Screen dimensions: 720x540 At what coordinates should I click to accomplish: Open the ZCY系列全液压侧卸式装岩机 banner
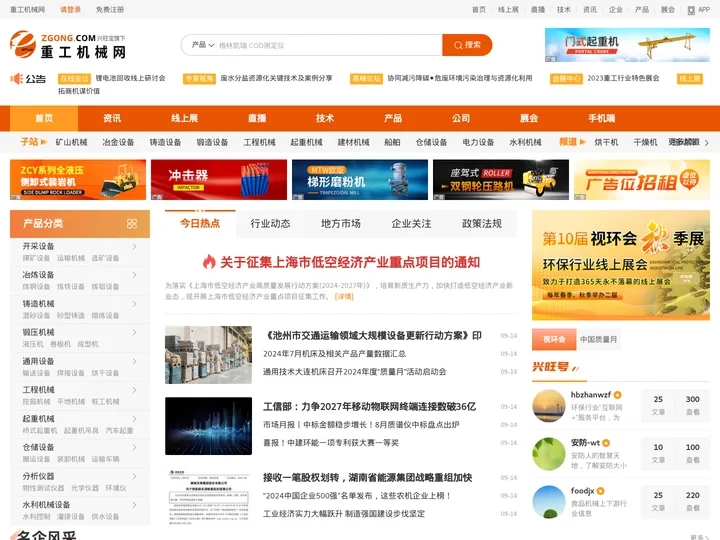[x=78, y=180]
